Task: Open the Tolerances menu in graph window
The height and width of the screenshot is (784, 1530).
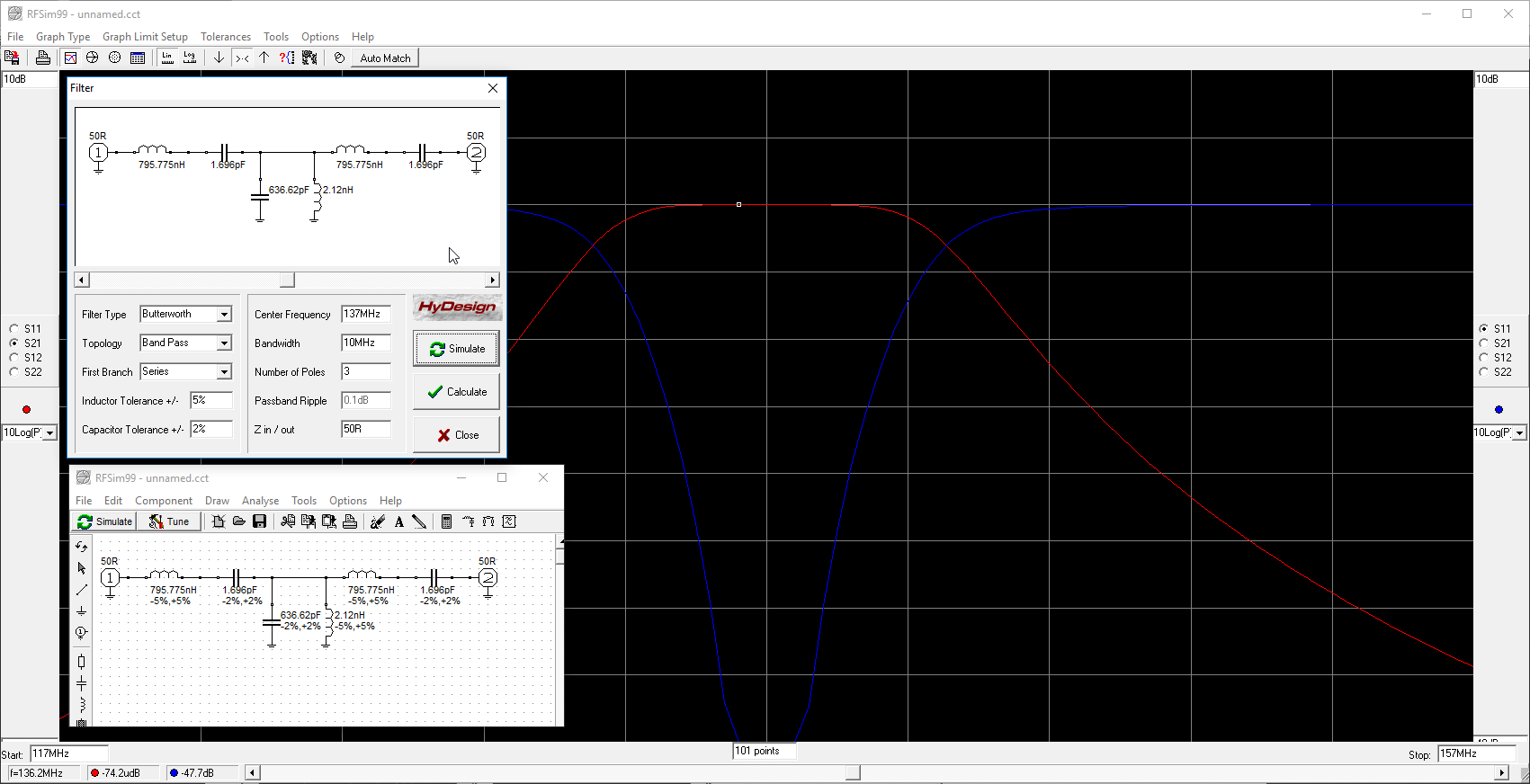Action: pyautogui.click(x=226, y=37)
